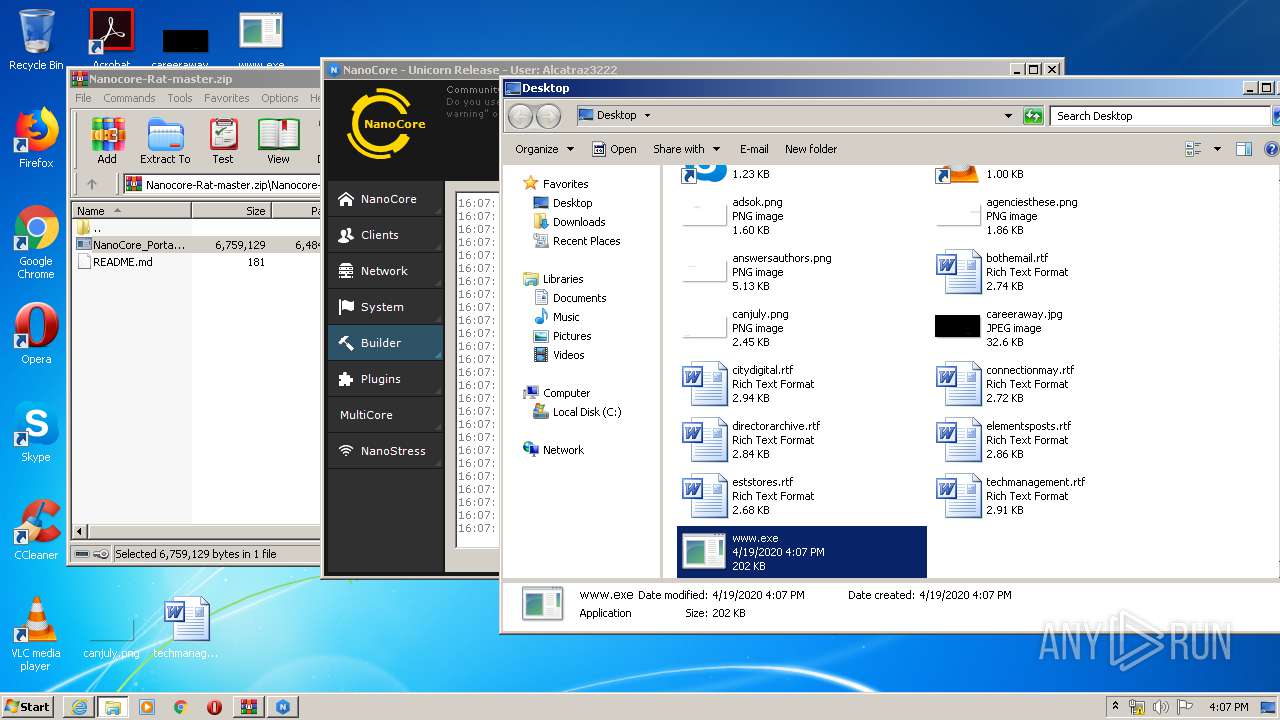Screen dimensions: 1280x720
Task: Open Tools menu in WinRAR
Action: (x=180, y=98)
